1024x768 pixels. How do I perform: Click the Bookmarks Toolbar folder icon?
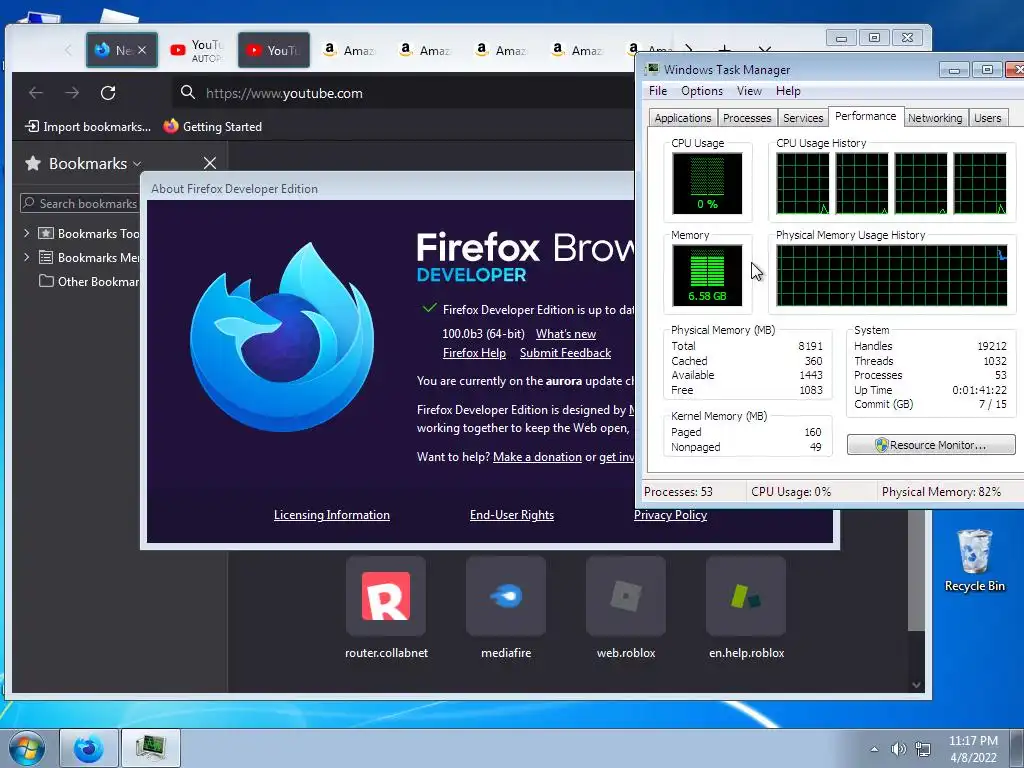[46, 233]
